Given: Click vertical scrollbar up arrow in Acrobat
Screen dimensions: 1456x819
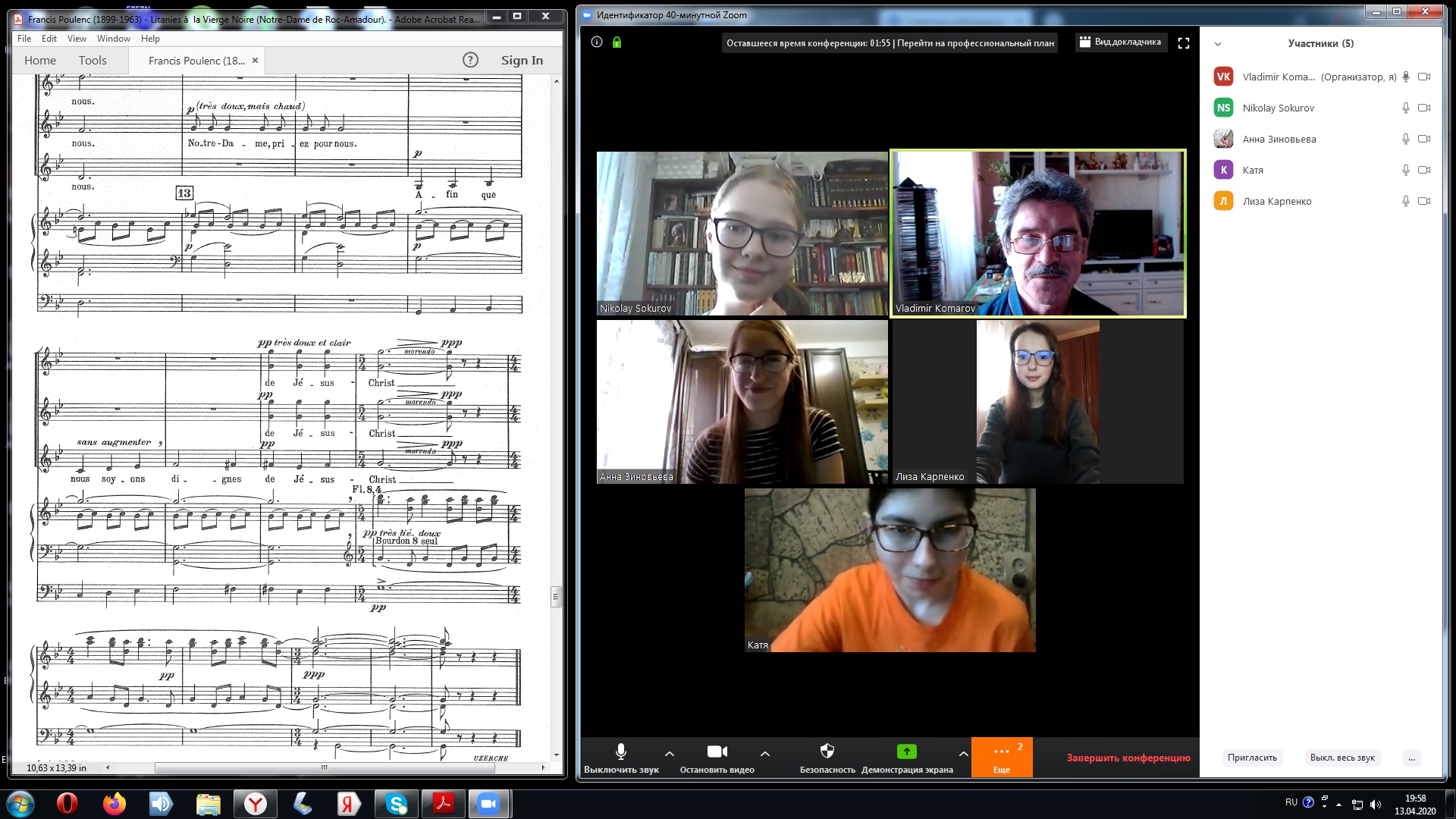Looking at the screenshot, I should point(557,80).
